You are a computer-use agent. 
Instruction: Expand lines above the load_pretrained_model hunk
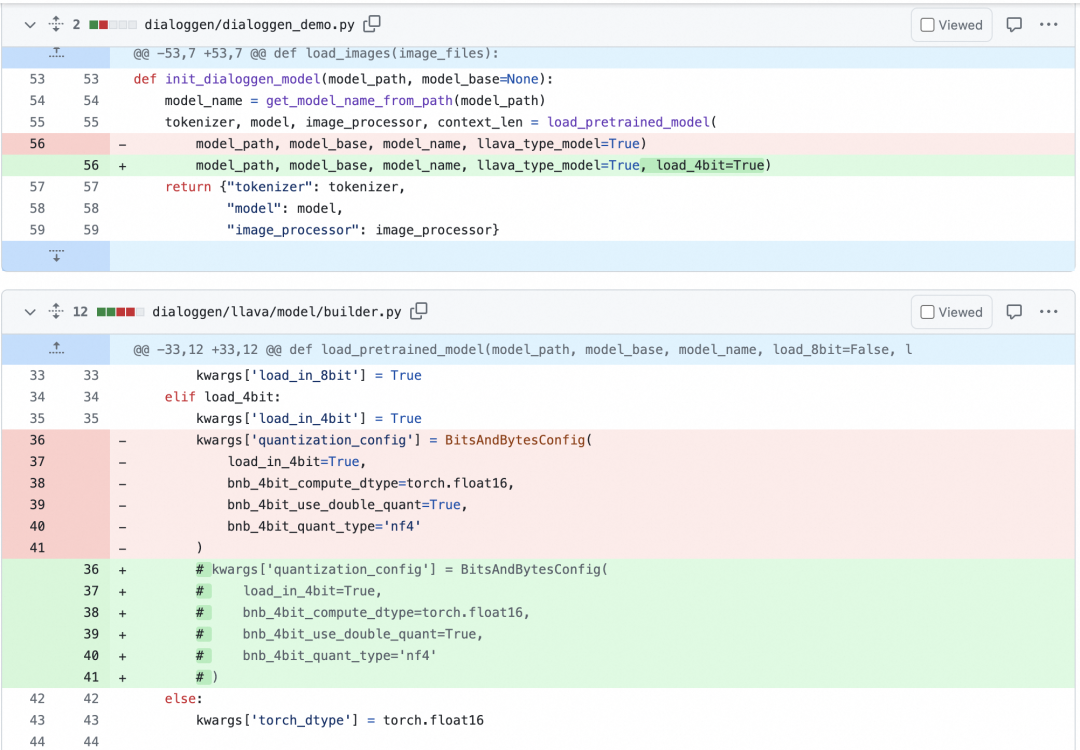coord(56,349)
